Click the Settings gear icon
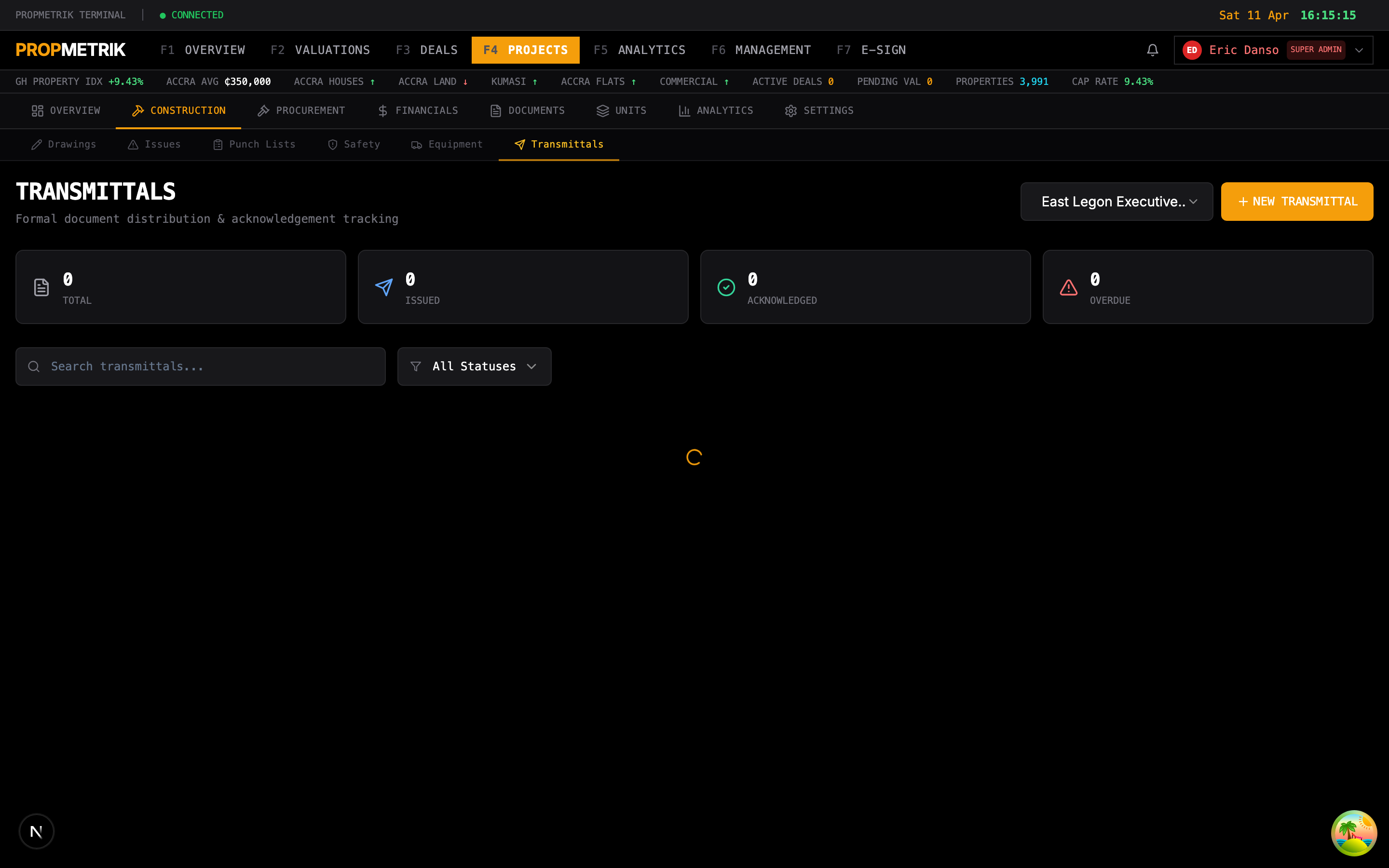This screenshot has height=868, width=1389. (x=790, y=111)
